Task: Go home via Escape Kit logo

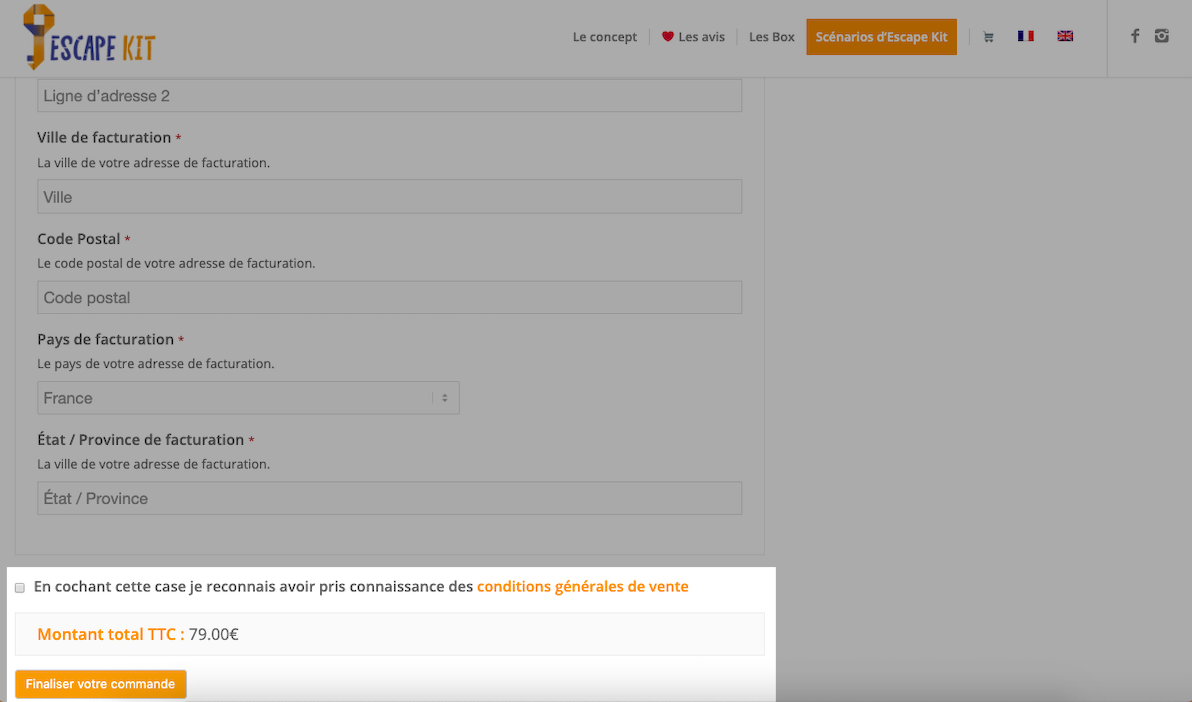Action: (89, 37)
